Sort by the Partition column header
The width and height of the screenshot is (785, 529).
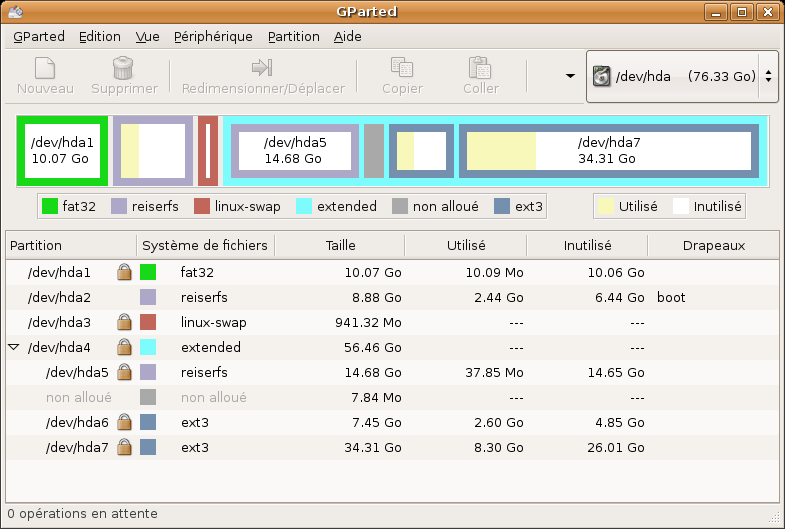[x=71, y=245]
